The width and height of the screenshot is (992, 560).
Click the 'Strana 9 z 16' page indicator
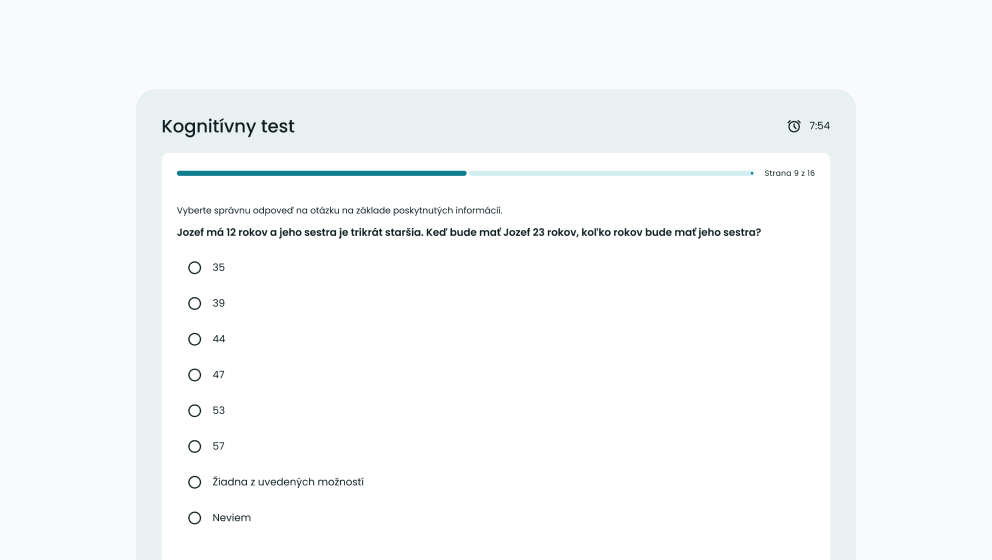pos(789,173)
